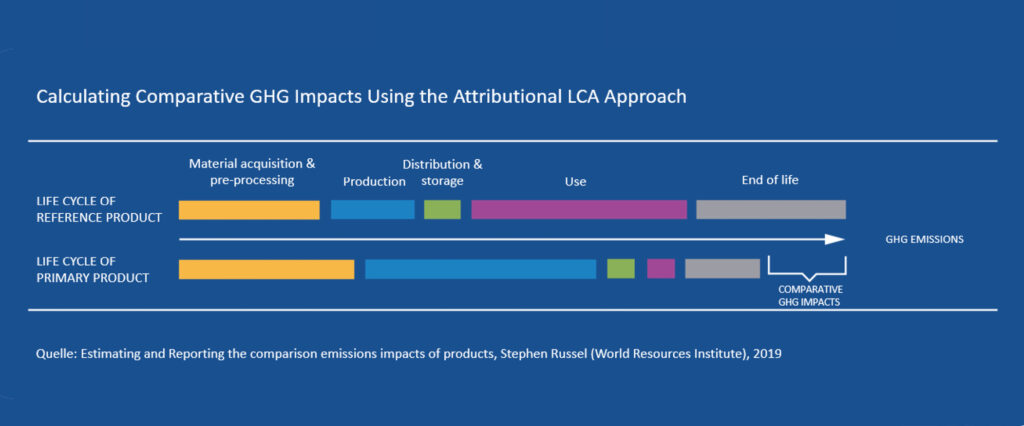Click the 'Distribution & storage' heading
Image resolution: width=1024 pixels, height=426 pixels.
442,172
